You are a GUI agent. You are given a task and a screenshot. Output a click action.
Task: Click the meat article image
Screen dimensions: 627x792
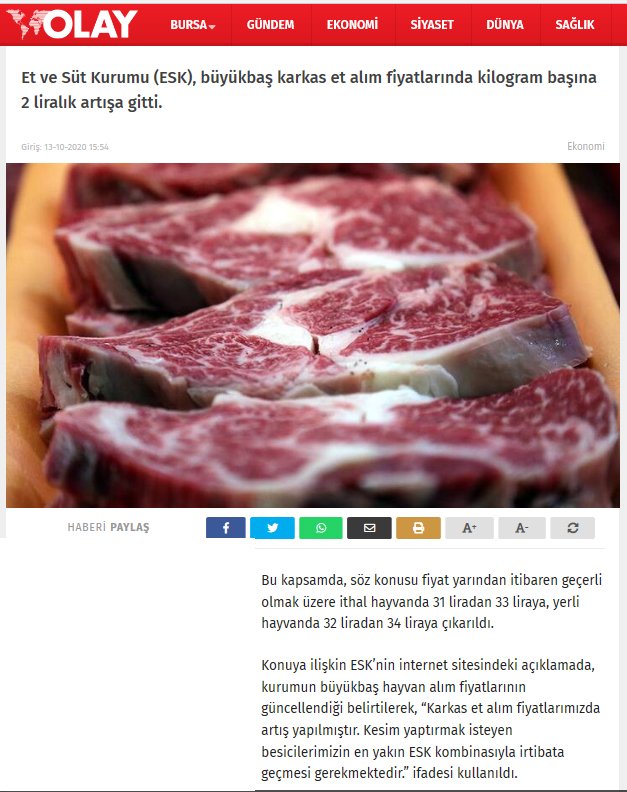coord(313,335)
